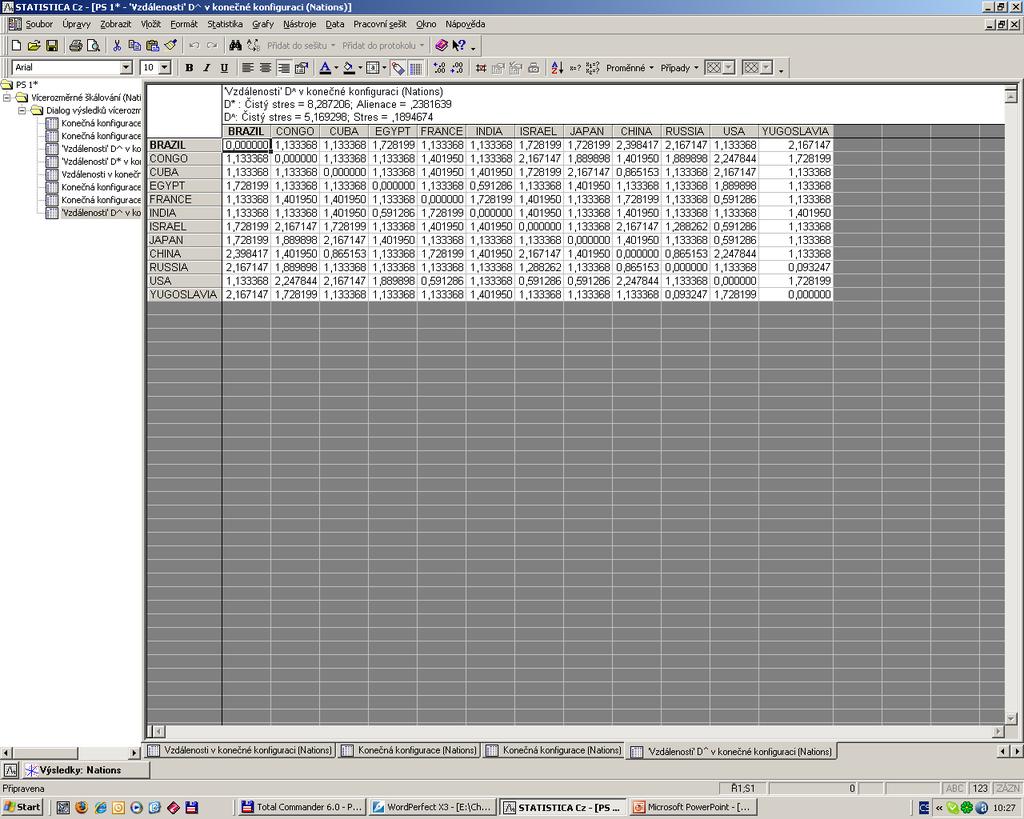Image resolution: width=1024 pixels, height=819 pixels.
Task: Switch to the first Konečná konfigurace (Nations) tab
Action: (x=409, y=750)
